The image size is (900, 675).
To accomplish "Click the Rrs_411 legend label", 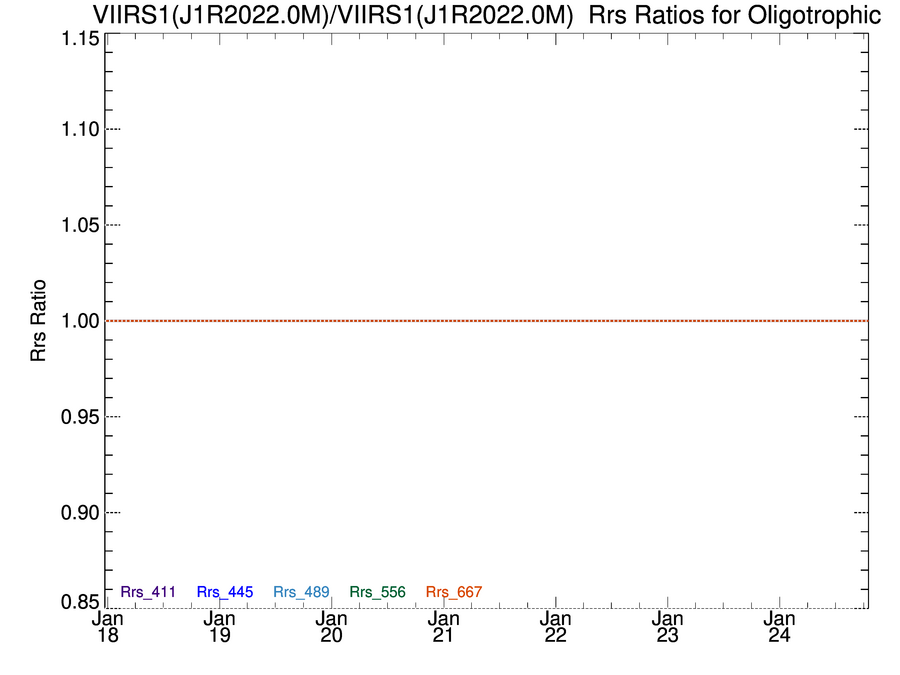I will (148, 592).
